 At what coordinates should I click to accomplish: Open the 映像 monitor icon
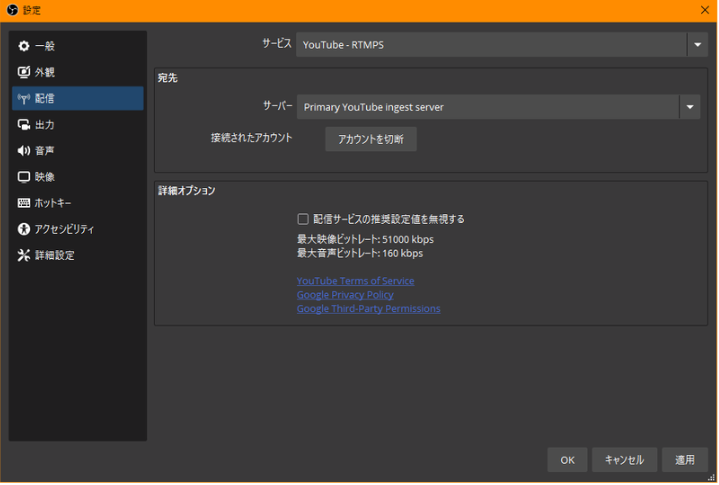24,176
